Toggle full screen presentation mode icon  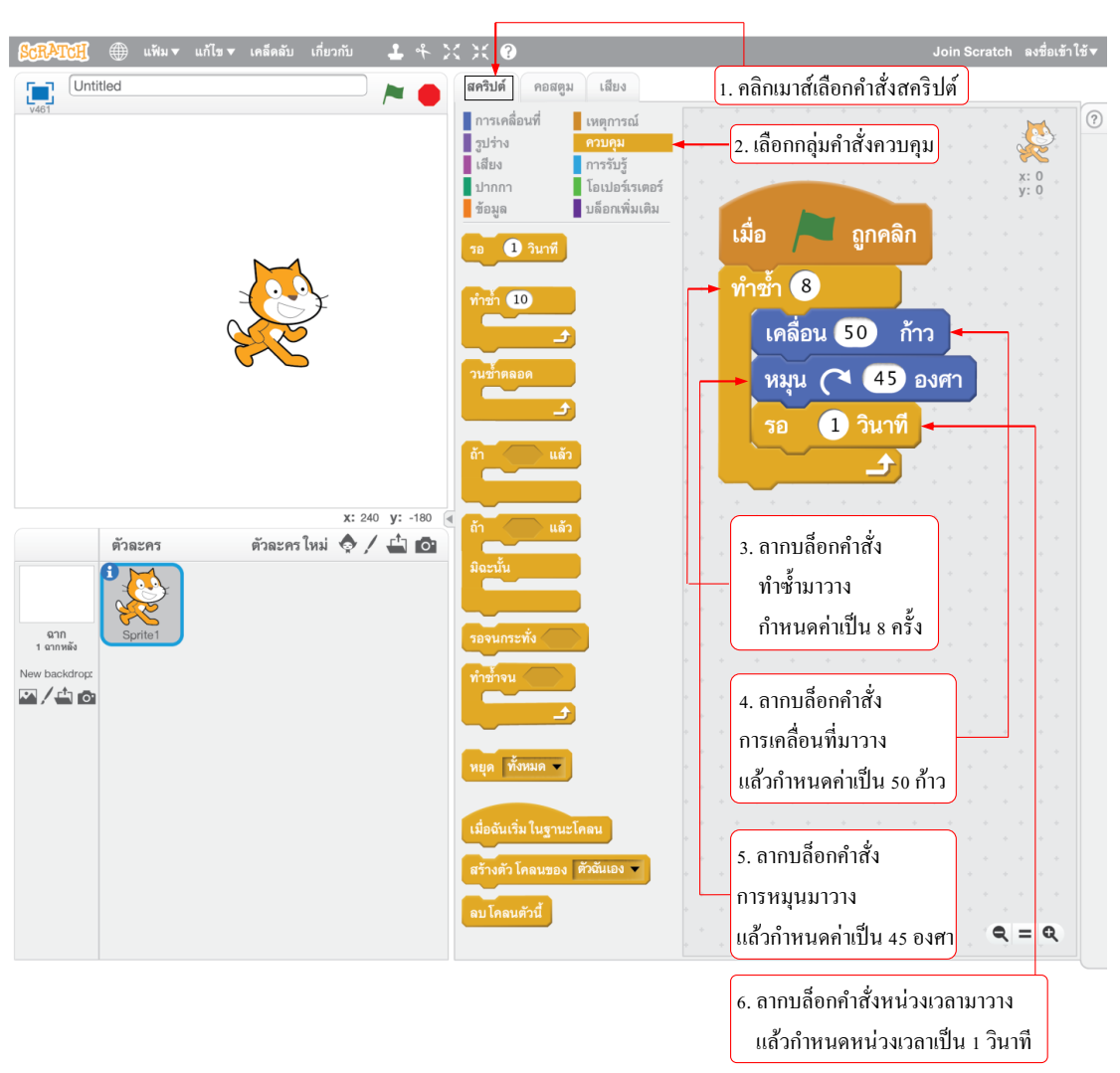click(40, 92)
